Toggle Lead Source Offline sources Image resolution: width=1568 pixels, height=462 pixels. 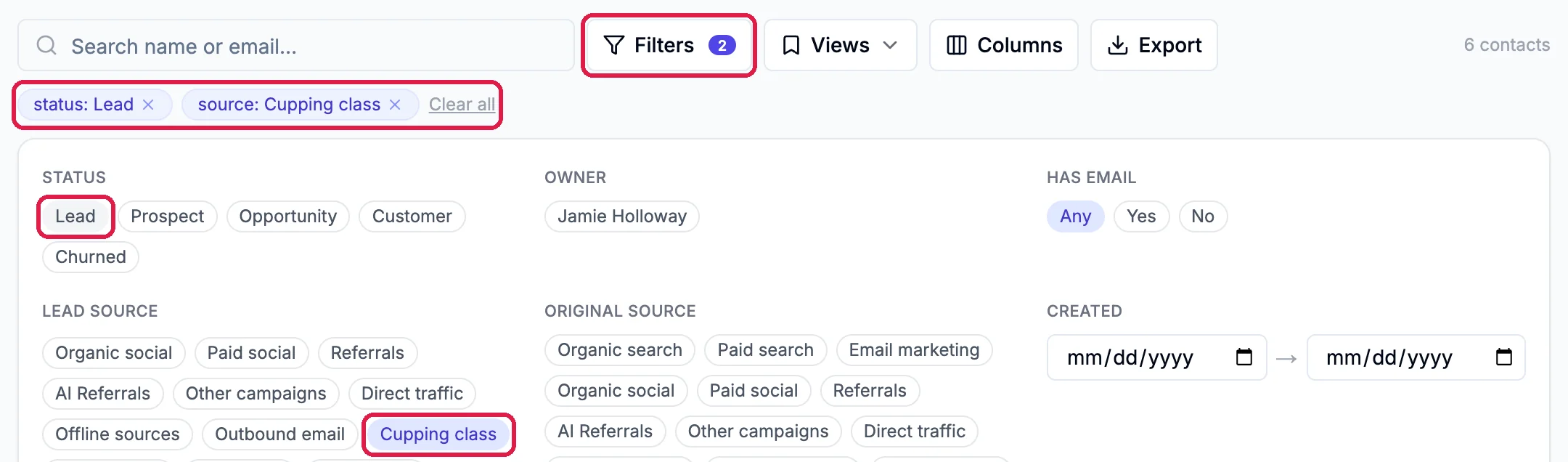click(x=118, y=434)
